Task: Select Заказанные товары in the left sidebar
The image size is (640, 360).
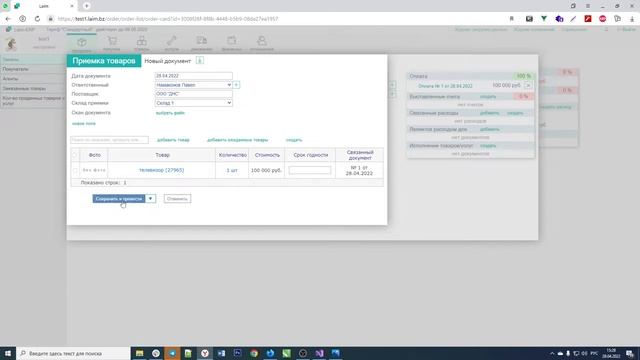Action: [x=33, y=89]
